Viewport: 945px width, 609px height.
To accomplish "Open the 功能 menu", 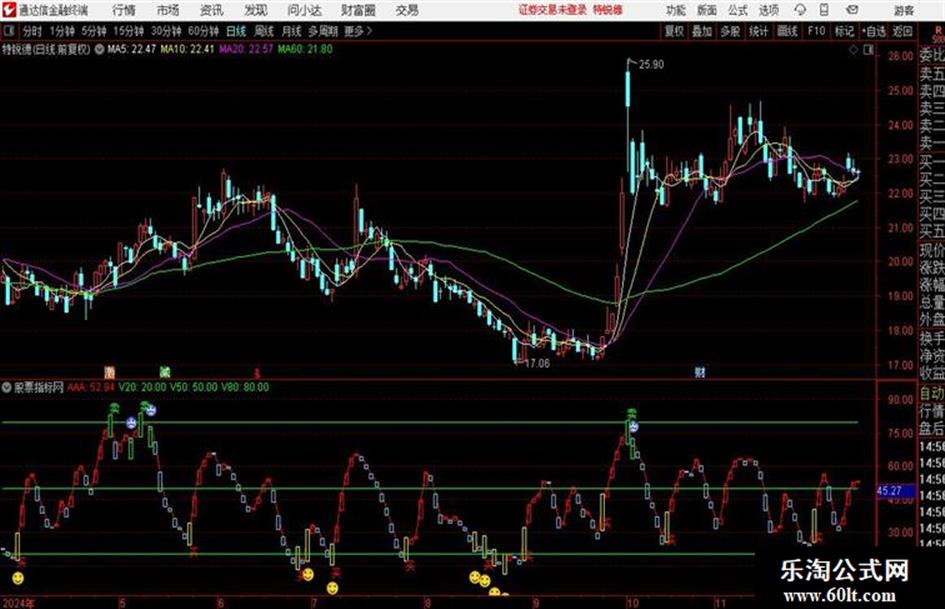I will point(676,10).
